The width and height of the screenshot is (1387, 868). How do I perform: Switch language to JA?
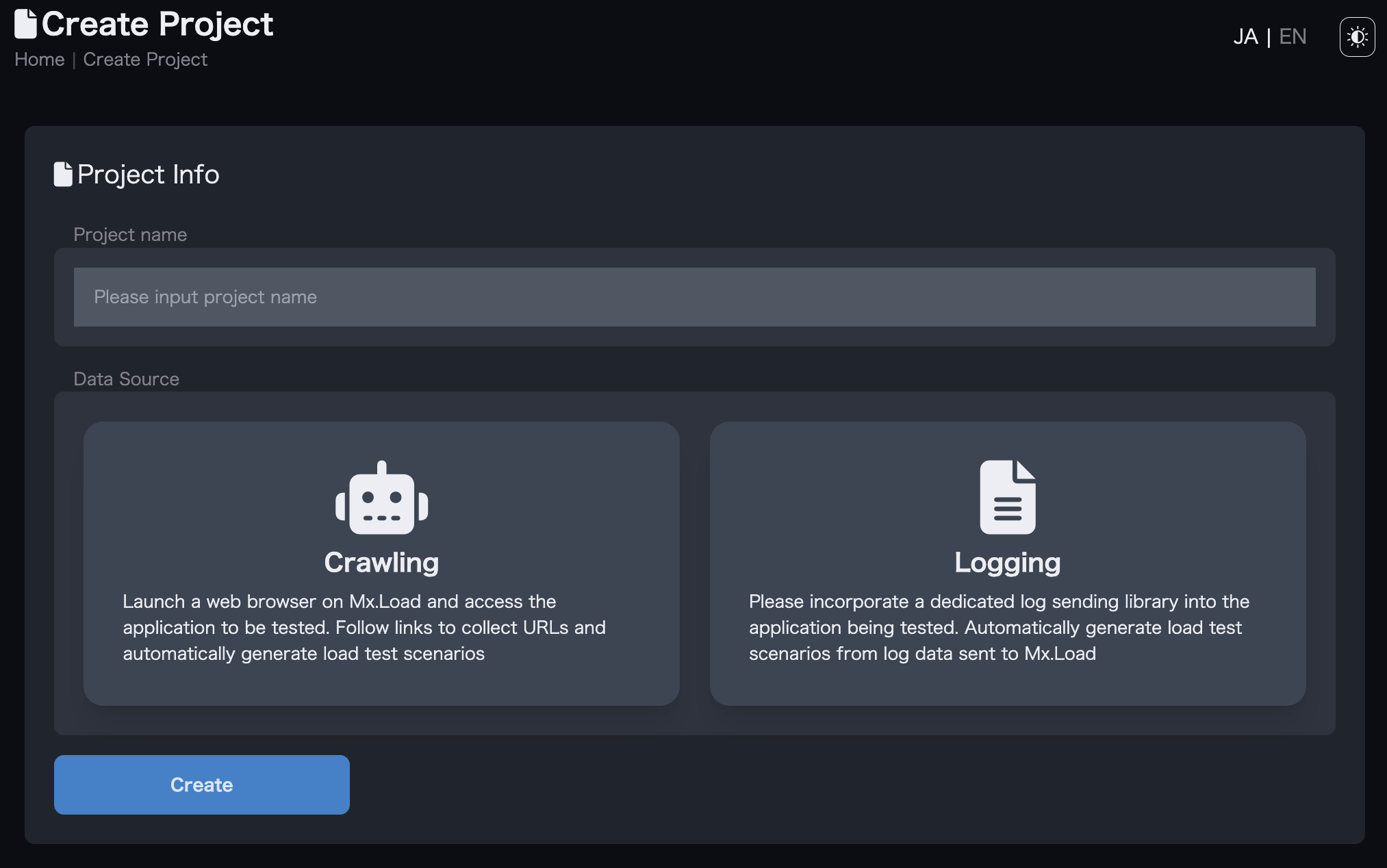tap(1245, 37)
